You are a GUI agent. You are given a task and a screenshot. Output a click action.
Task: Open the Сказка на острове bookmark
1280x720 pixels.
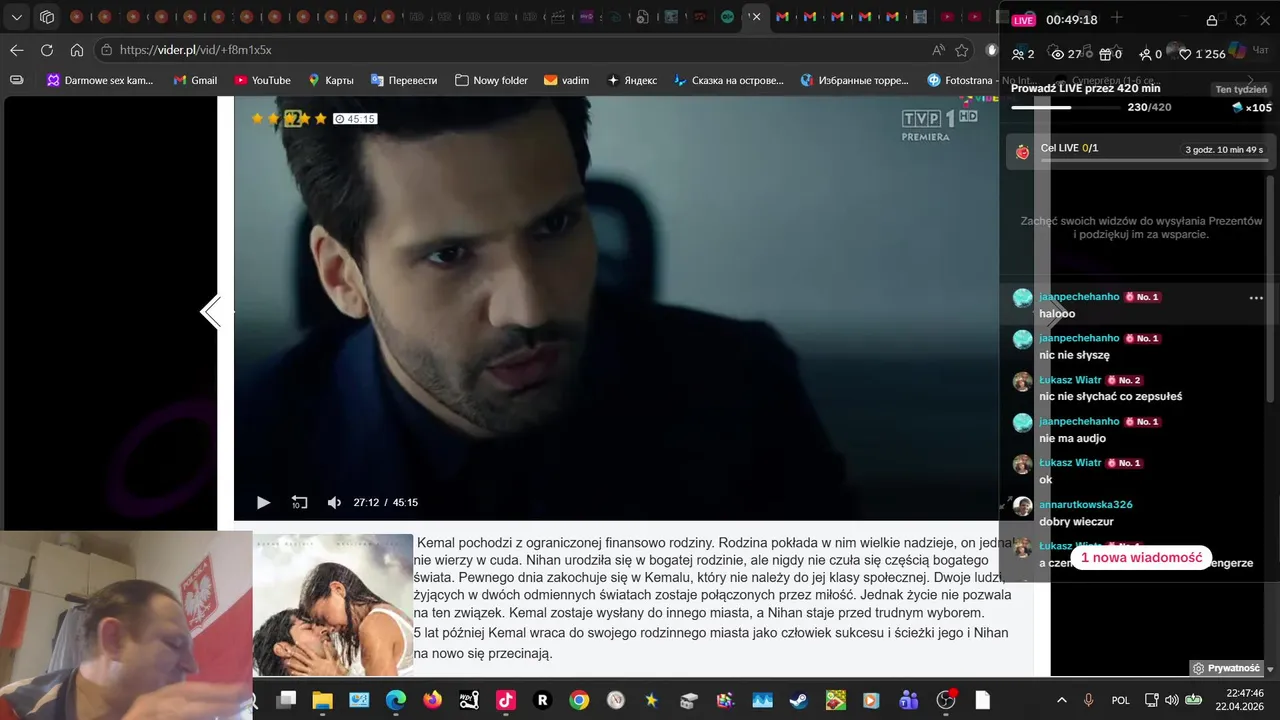729,80
